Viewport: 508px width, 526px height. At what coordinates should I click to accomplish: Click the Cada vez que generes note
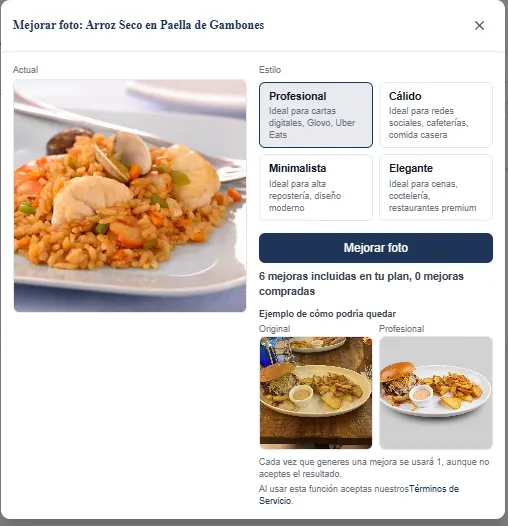(x=374, y=468)
